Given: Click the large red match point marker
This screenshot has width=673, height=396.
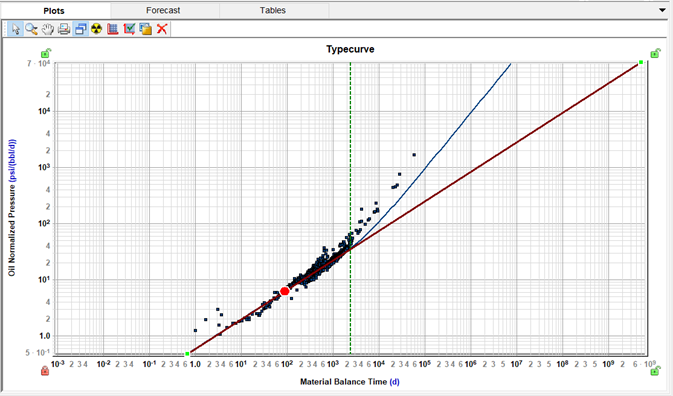Looking at the screenshot, I should [x=285, y=291].
